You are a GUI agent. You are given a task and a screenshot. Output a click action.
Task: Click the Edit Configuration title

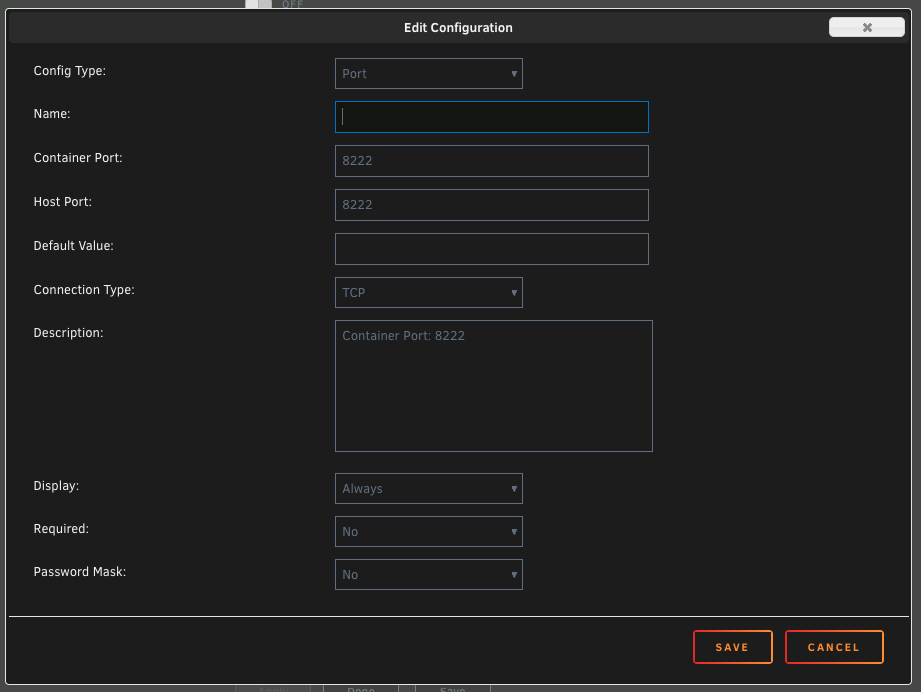[x=458, y=28]
